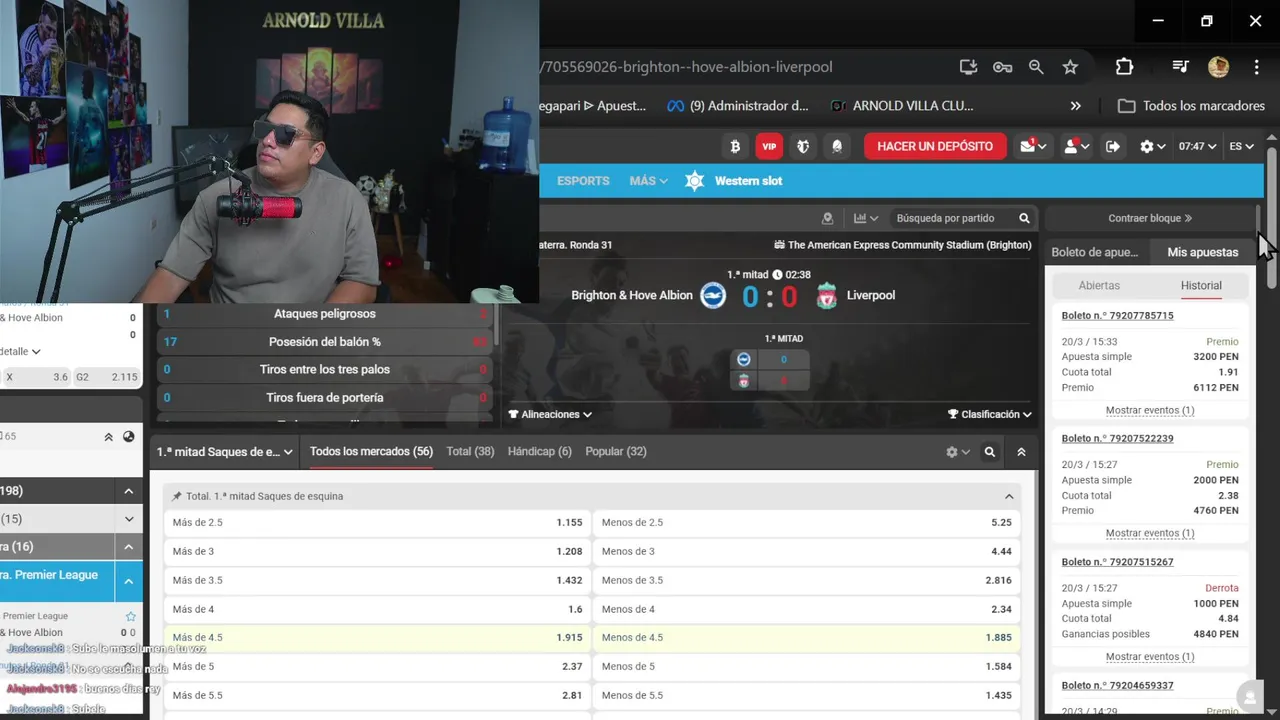Collapse all markets with double-chevron icon
Screen dimensions: 1280x720
coord(1021,452)
